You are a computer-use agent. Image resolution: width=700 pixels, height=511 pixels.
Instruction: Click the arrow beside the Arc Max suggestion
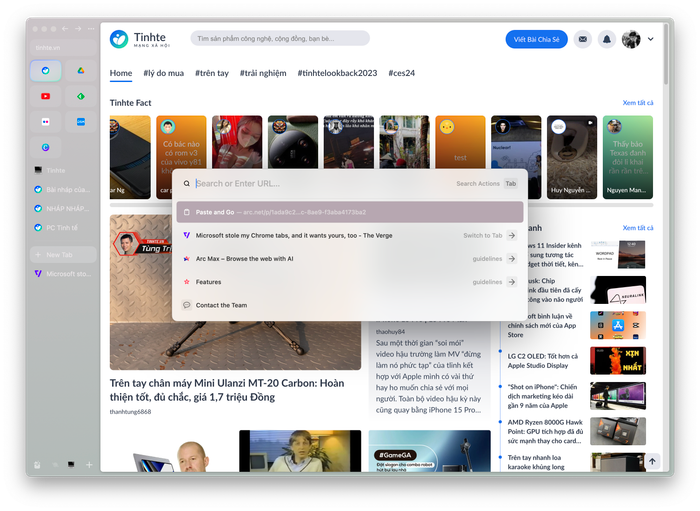[x=512, y=259]
